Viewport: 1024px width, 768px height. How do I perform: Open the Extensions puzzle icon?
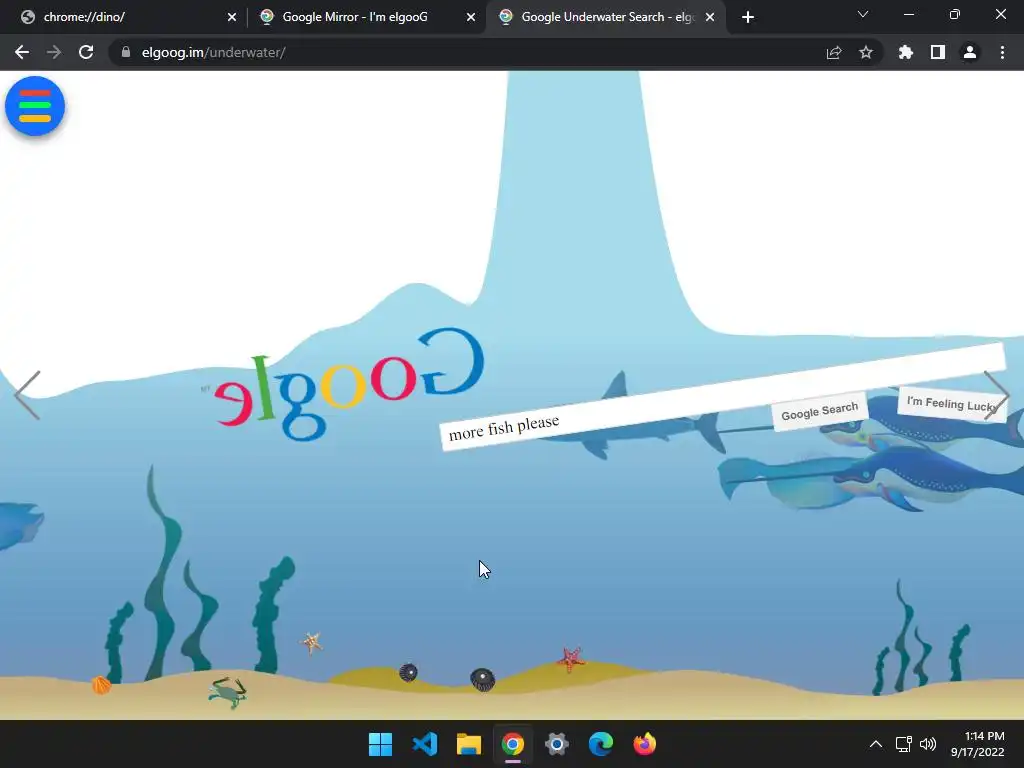point(906,52)
